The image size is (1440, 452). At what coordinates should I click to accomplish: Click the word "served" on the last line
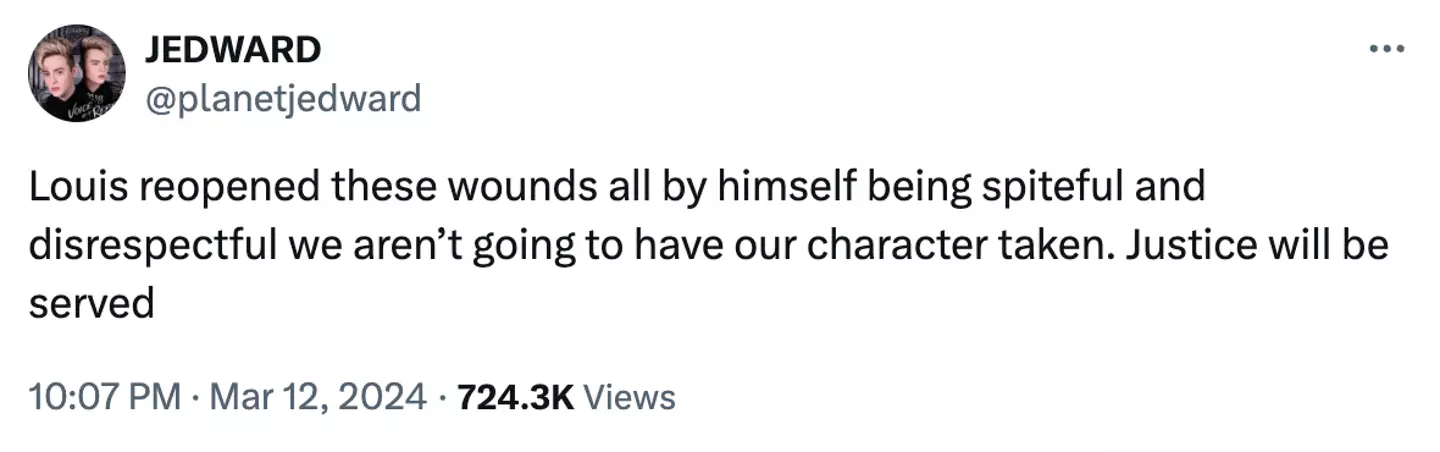[91, 303]
